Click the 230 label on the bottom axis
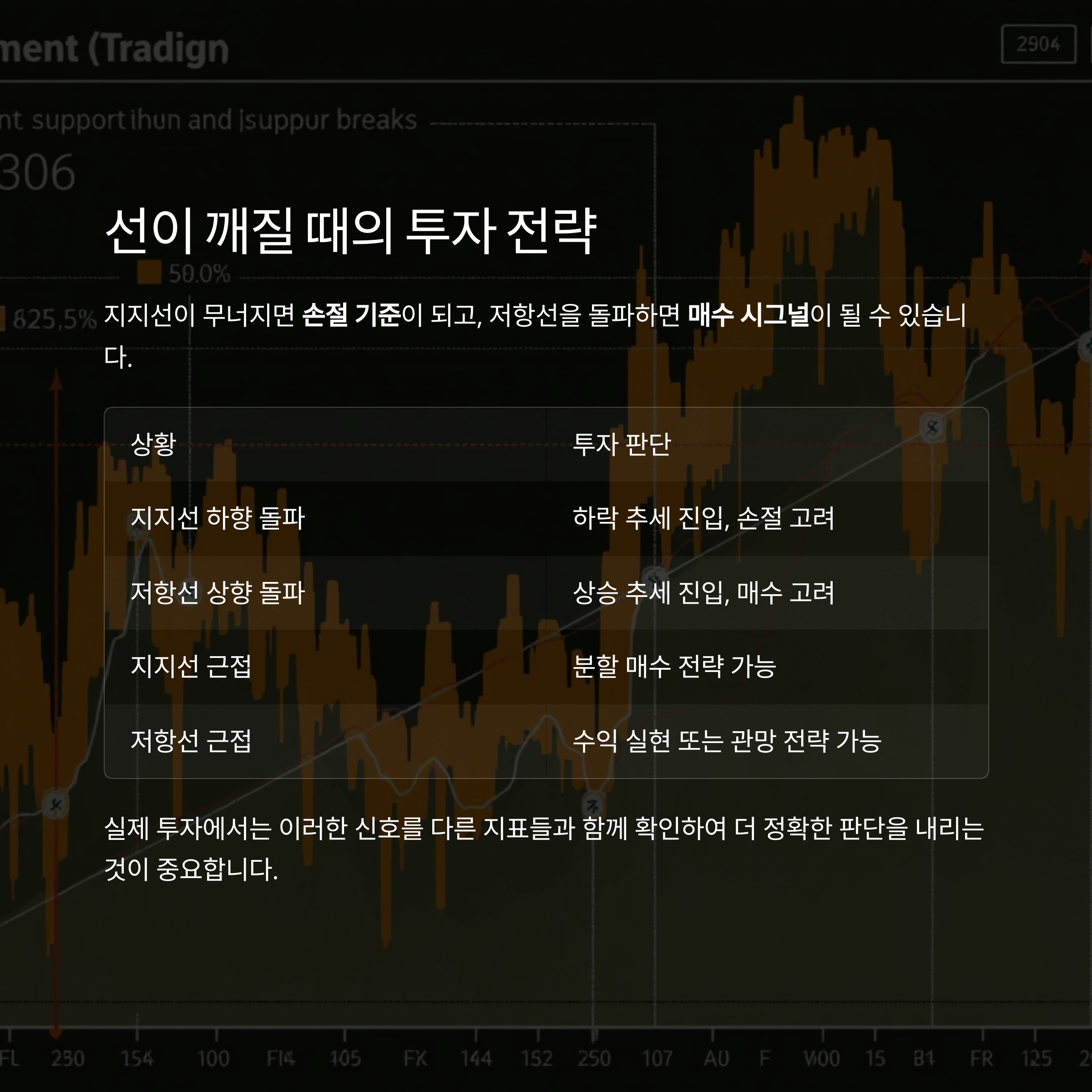This screenshot has width=1092, height=1092. click(x=68, y=1058)
